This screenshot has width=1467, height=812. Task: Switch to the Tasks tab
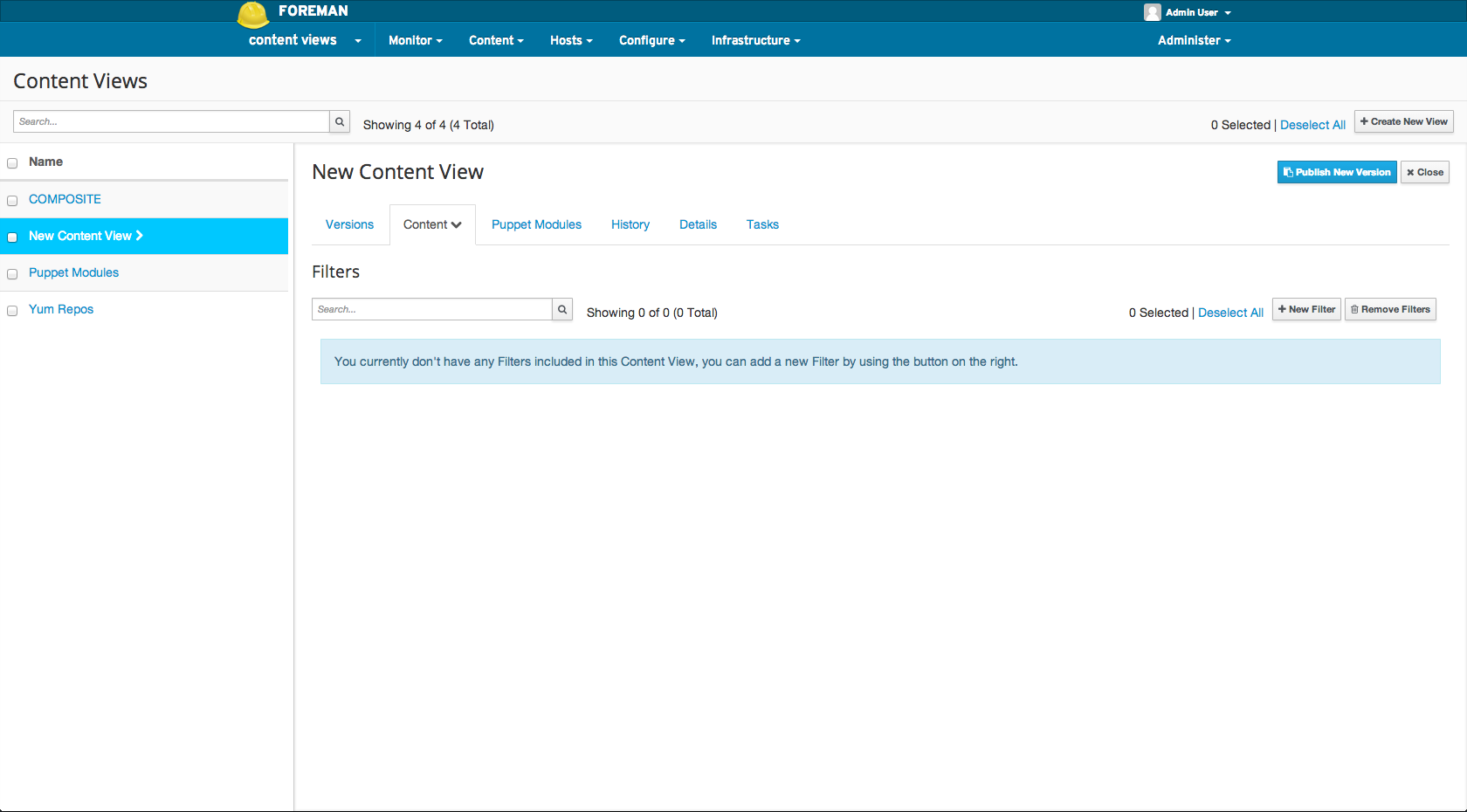[762, 224]
